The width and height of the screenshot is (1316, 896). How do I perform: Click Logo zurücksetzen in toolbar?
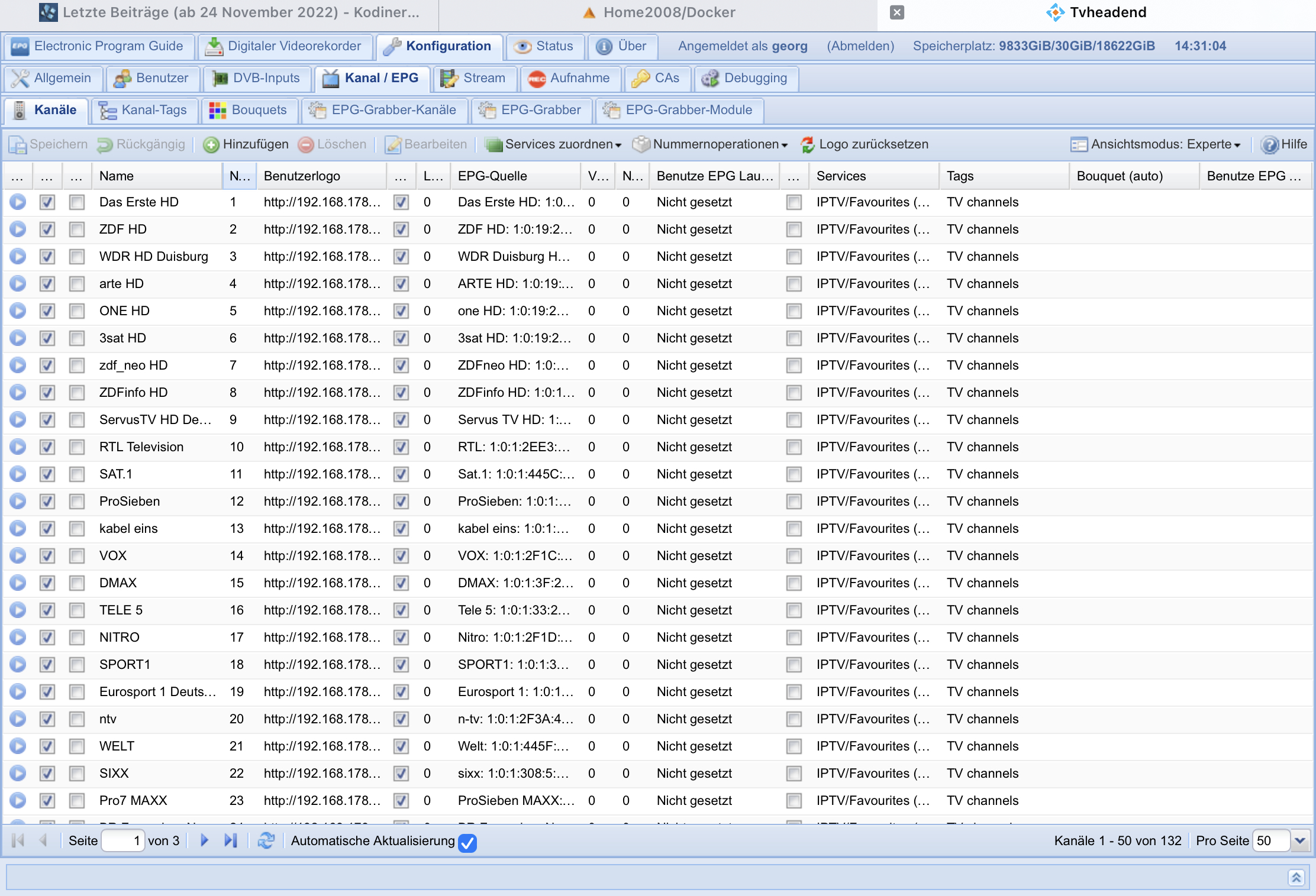coord(865,144)
